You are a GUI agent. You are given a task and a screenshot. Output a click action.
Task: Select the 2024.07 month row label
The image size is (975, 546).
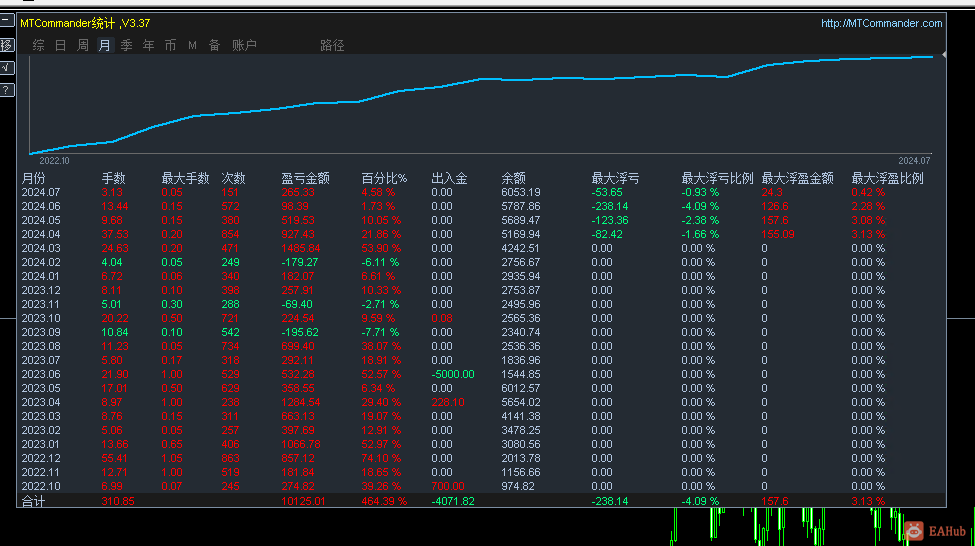pyautogui.click(x=41, y=193)
